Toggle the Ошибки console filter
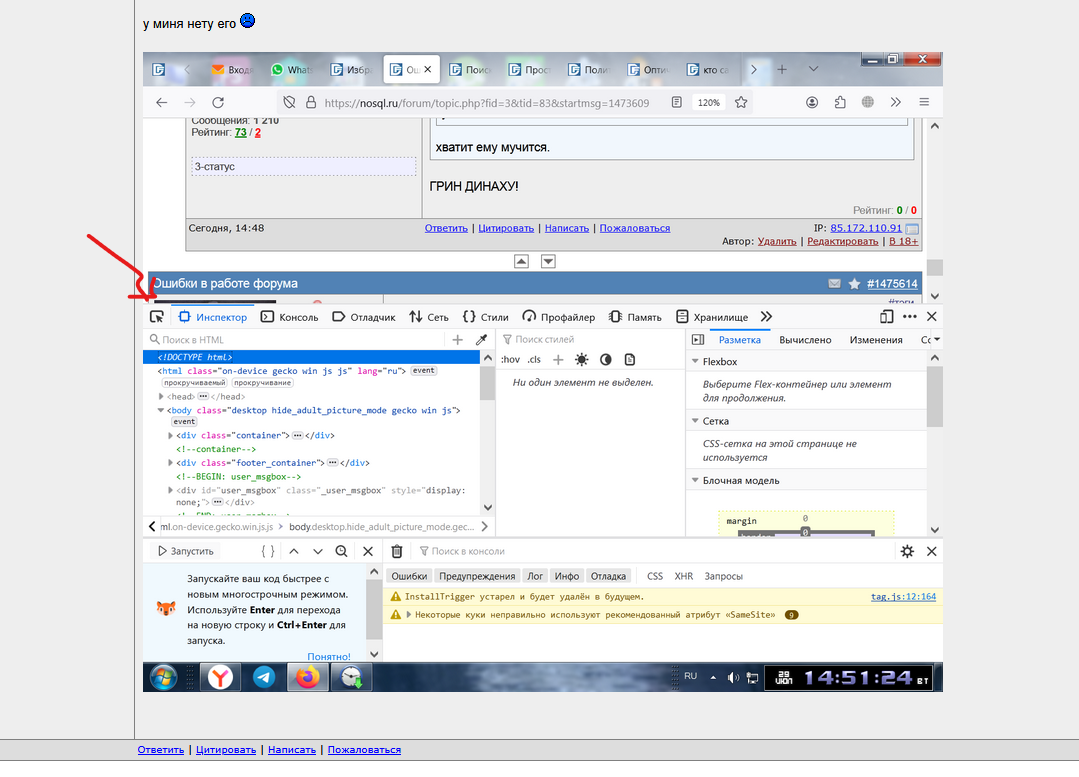1079x777 pixels. pos(409,576)
